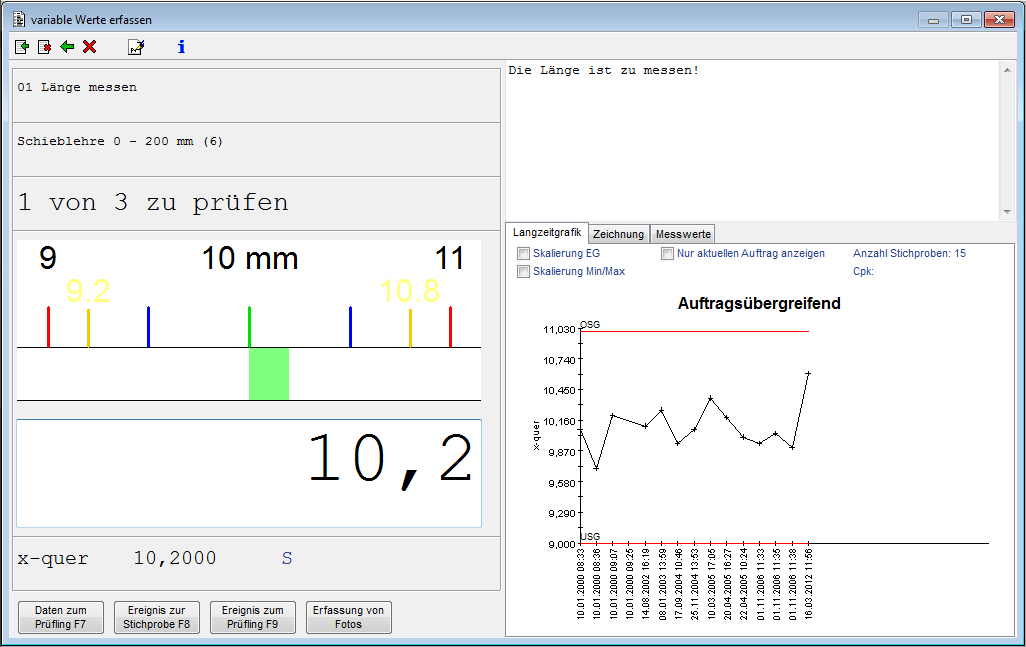Click the USG lower limit label in chart
The width and height of the screenshot is (1026, 647).
click(590, 536)
